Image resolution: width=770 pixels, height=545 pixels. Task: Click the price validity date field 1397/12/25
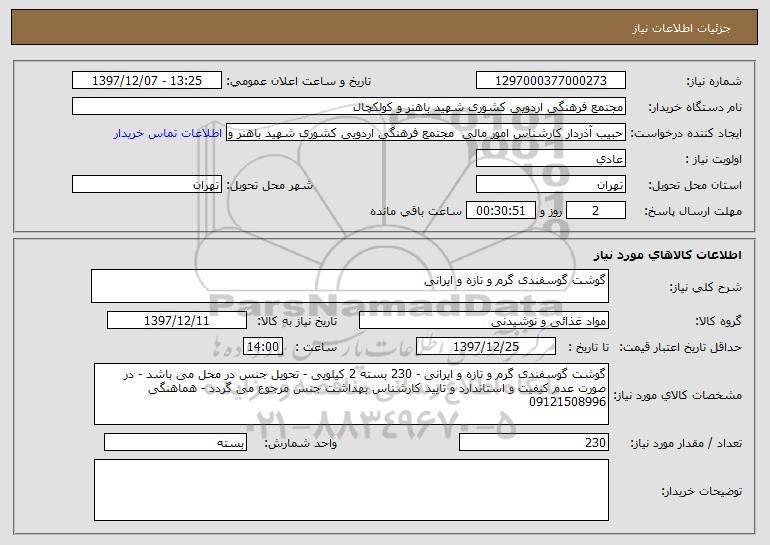[486, 347]
